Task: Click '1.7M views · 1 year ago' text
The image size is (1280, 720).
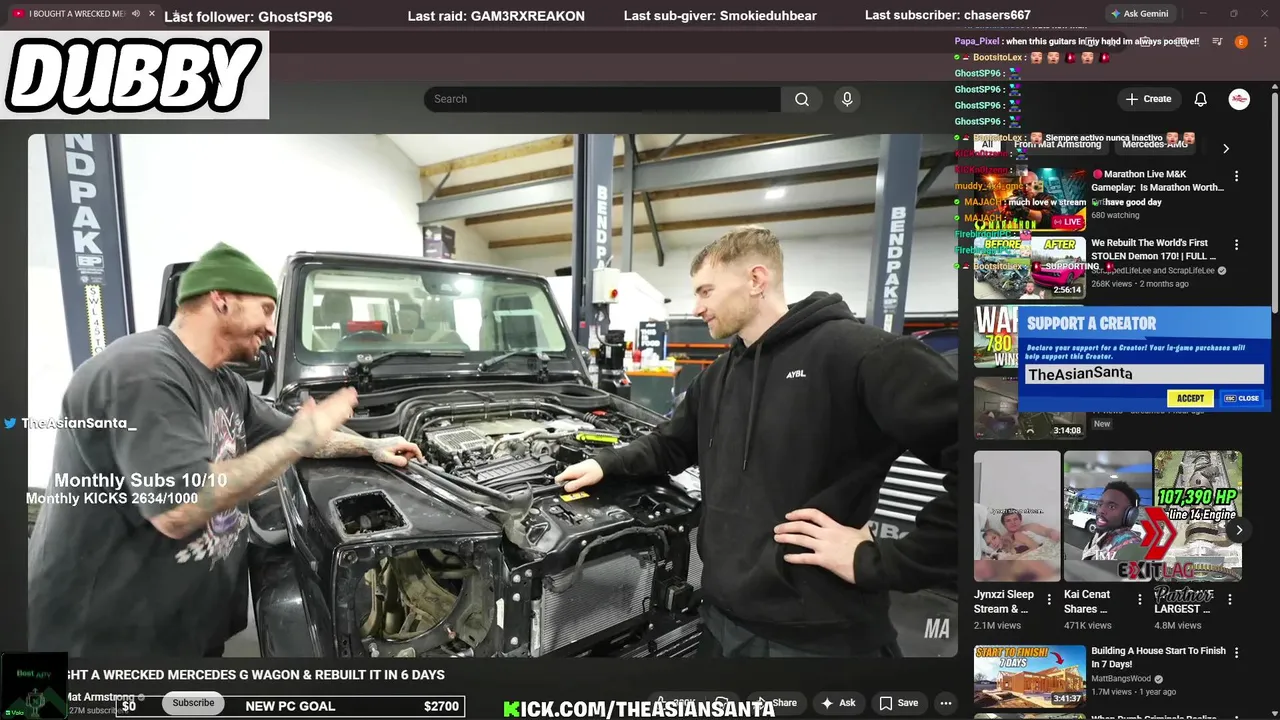Action: [x=1134, y=692]
